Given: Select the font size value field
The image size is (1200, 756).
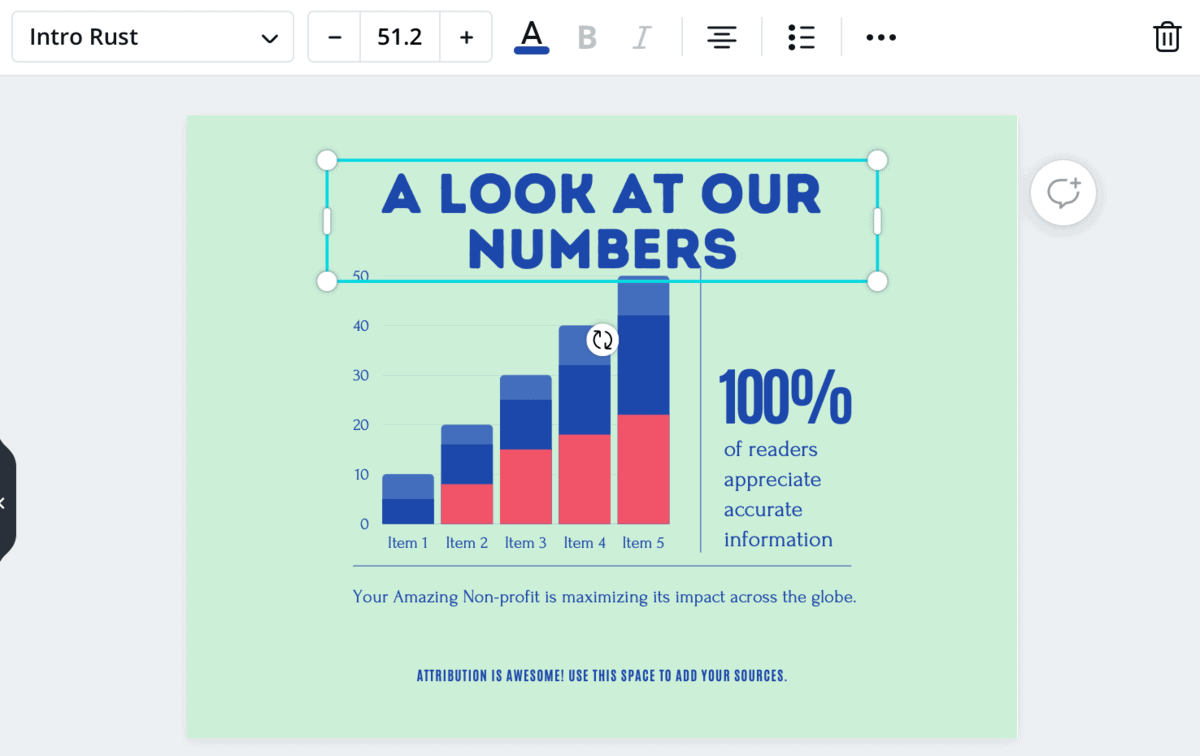Looking at the screenshot, I should pos(400,36).
